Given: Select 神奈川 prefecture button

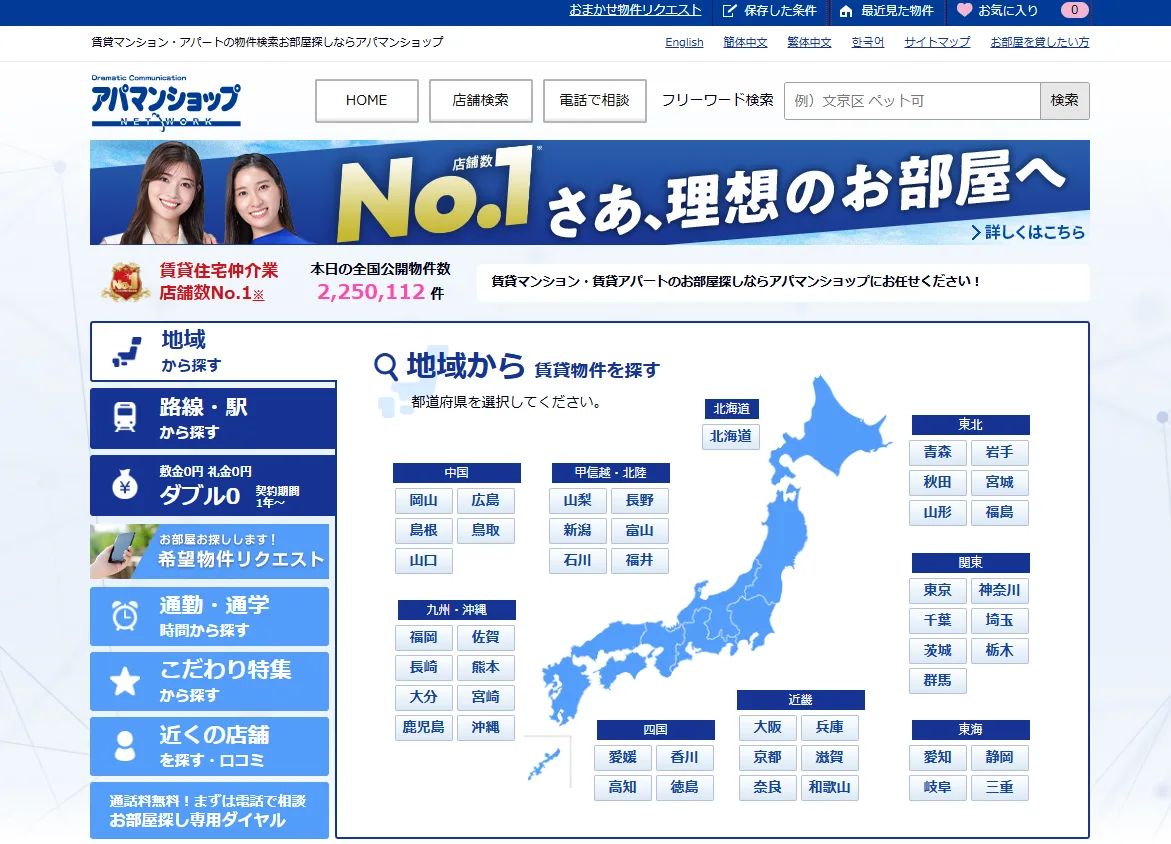Looking at the screenshot, I should pyautogui.click(x=999, y=590).
